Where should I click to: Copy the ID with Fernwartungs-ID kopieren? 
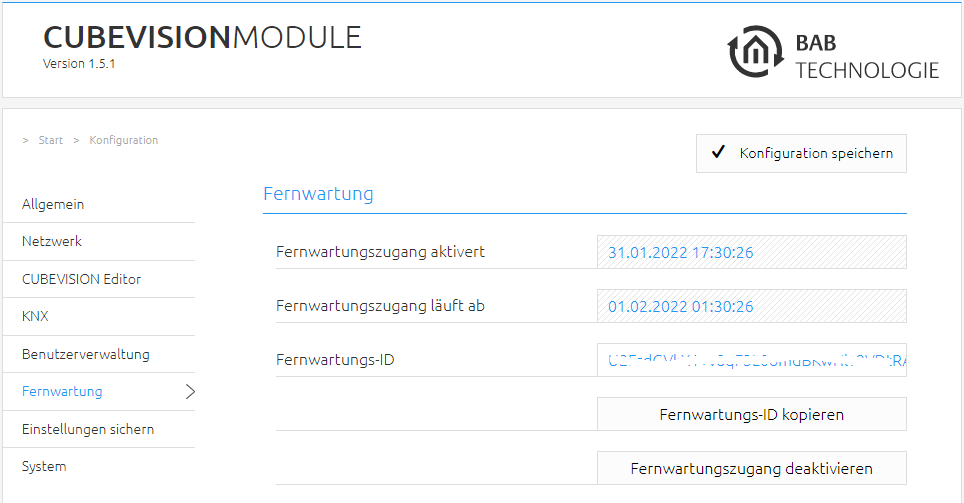(751, 414)
